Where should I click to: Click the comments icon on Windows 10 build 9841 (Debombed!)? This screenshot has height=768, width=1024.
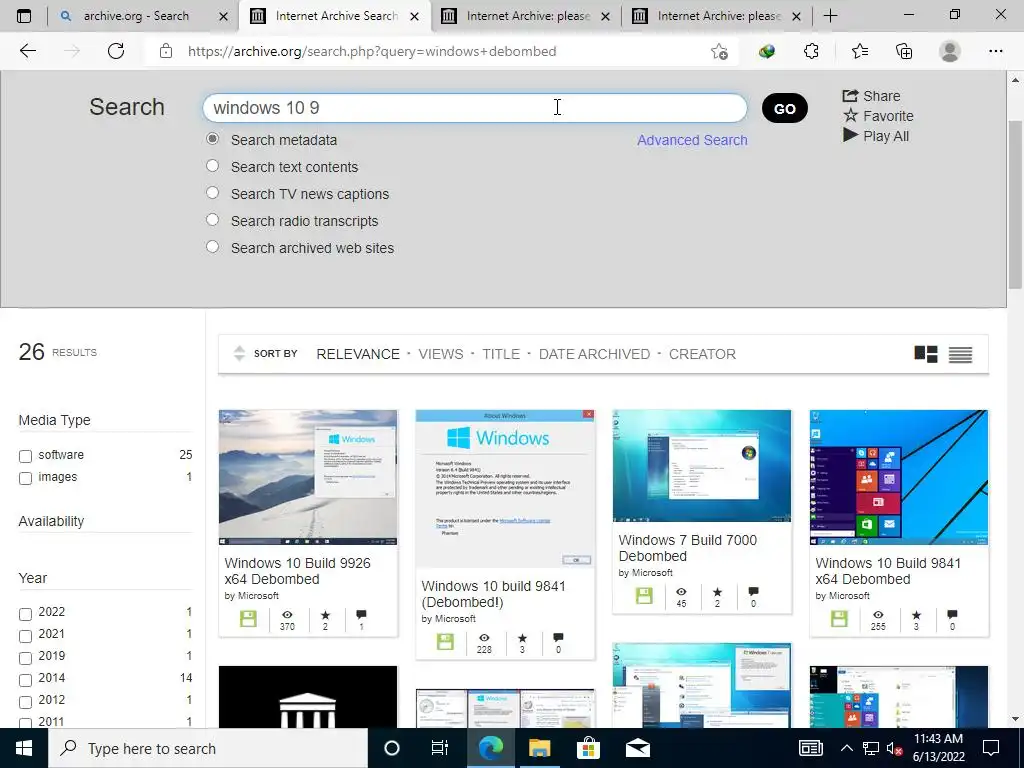[x=558, y=637]
